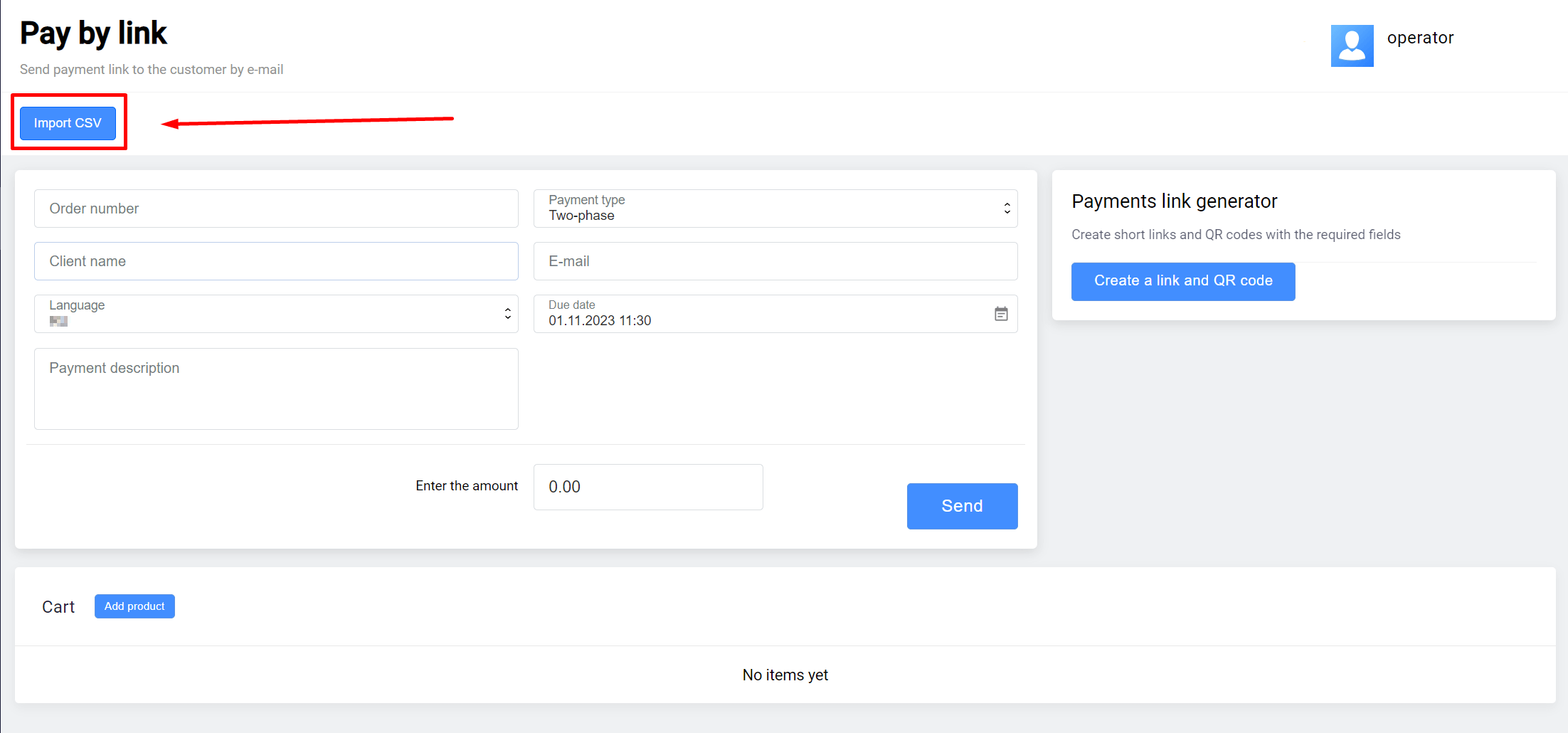Image resolution: width=1568 pixels, height=733 pixels.
Task: Focus the Order number field
Action: click(276, 209)
